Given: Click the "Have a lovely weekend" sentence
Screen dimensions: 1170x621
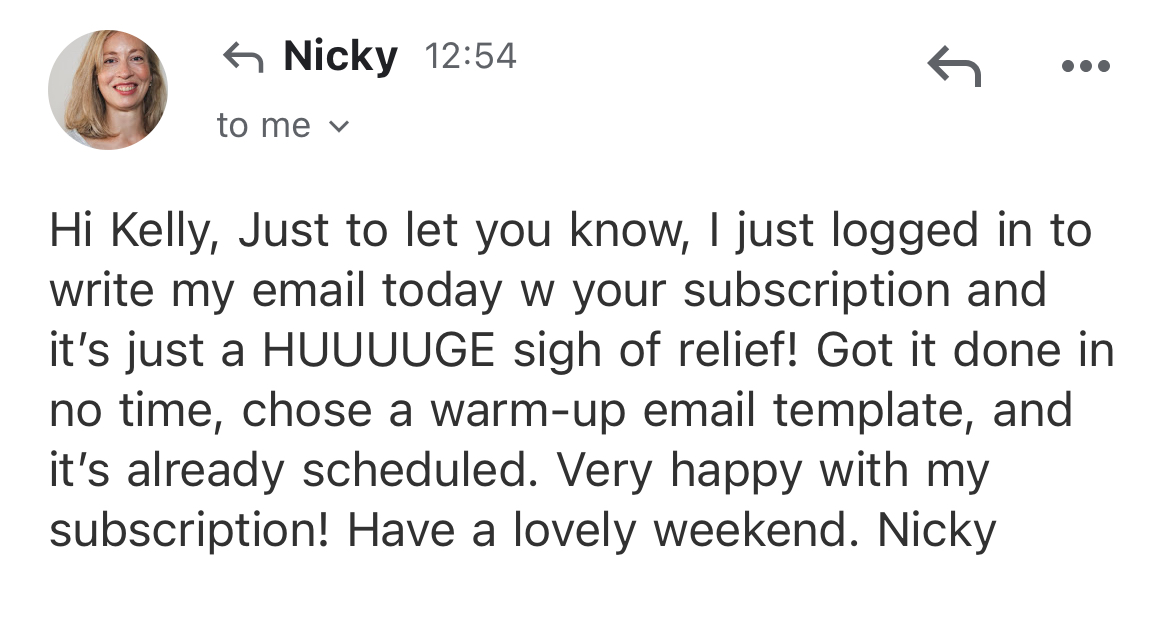Looking at the screenshot, I should [x=604, y=531].
